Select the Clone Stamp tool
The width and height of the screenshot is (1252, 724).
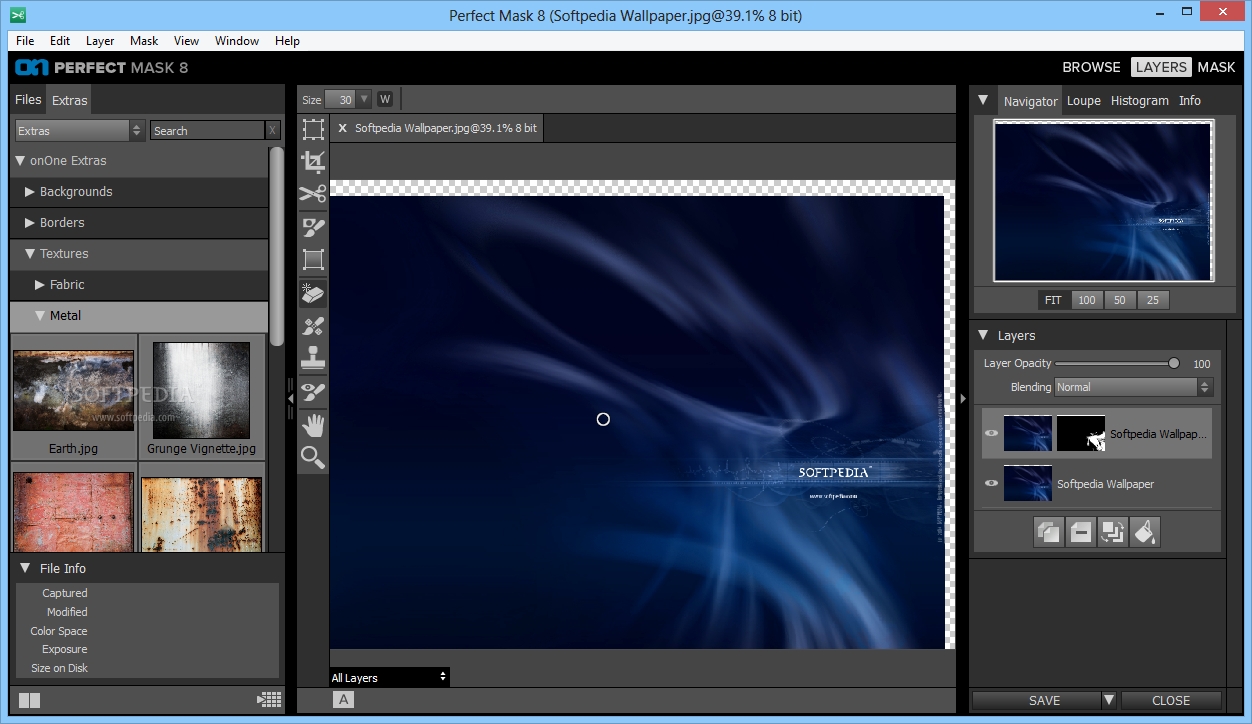[x=313, y=359]
